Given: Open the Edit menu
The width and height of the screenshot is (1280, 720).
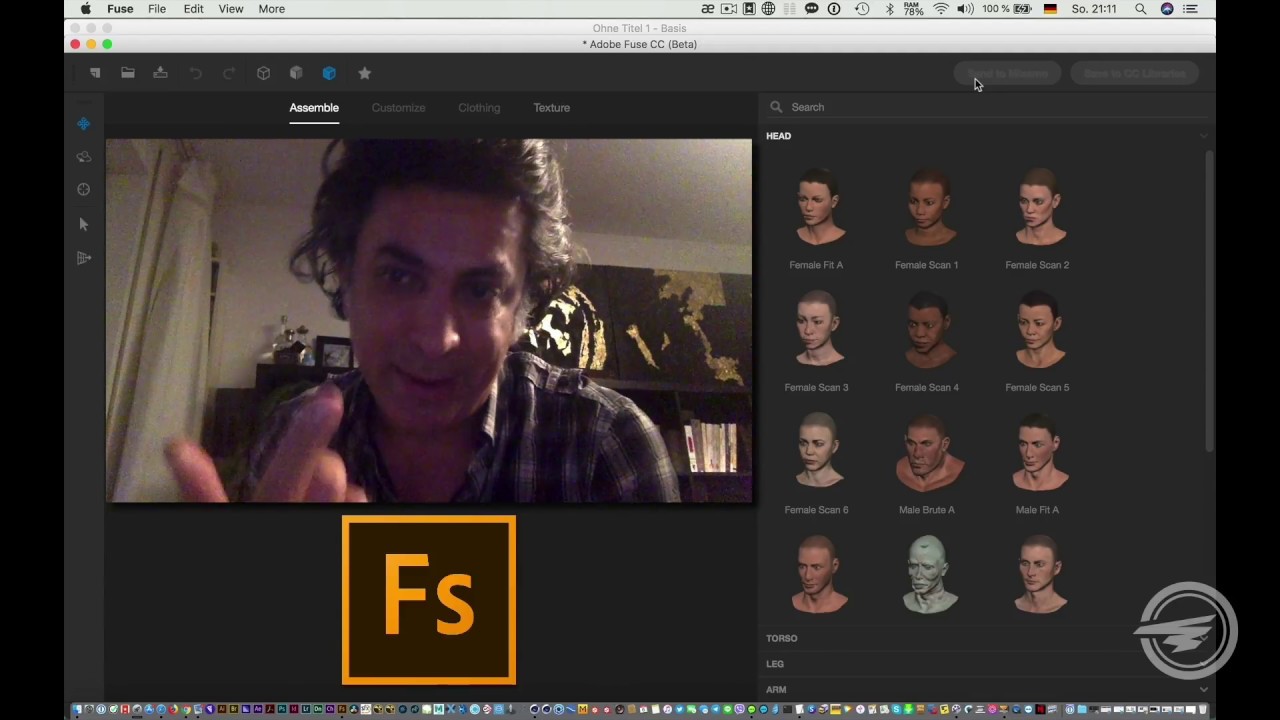Looking at the screenshot, I should click(193, 9).
